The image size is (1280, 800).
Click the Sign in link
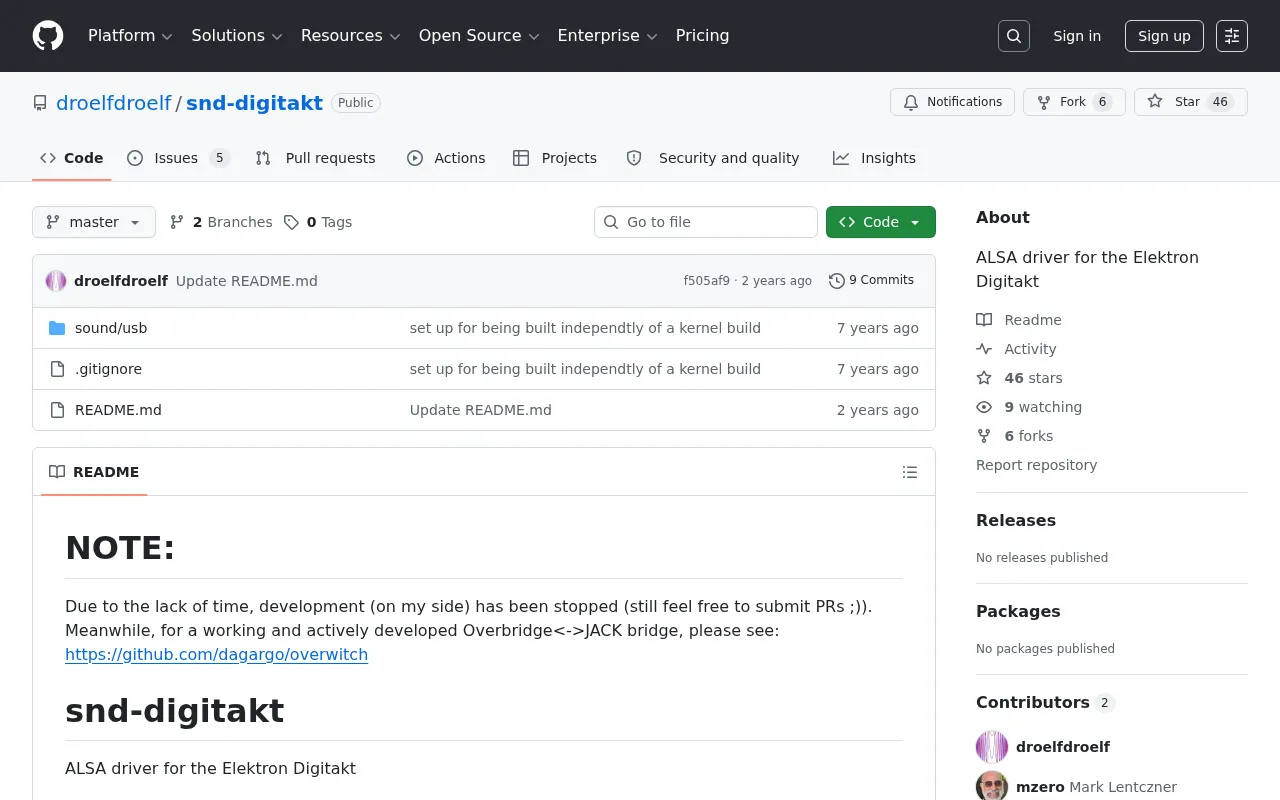(x=1077, y=36)
